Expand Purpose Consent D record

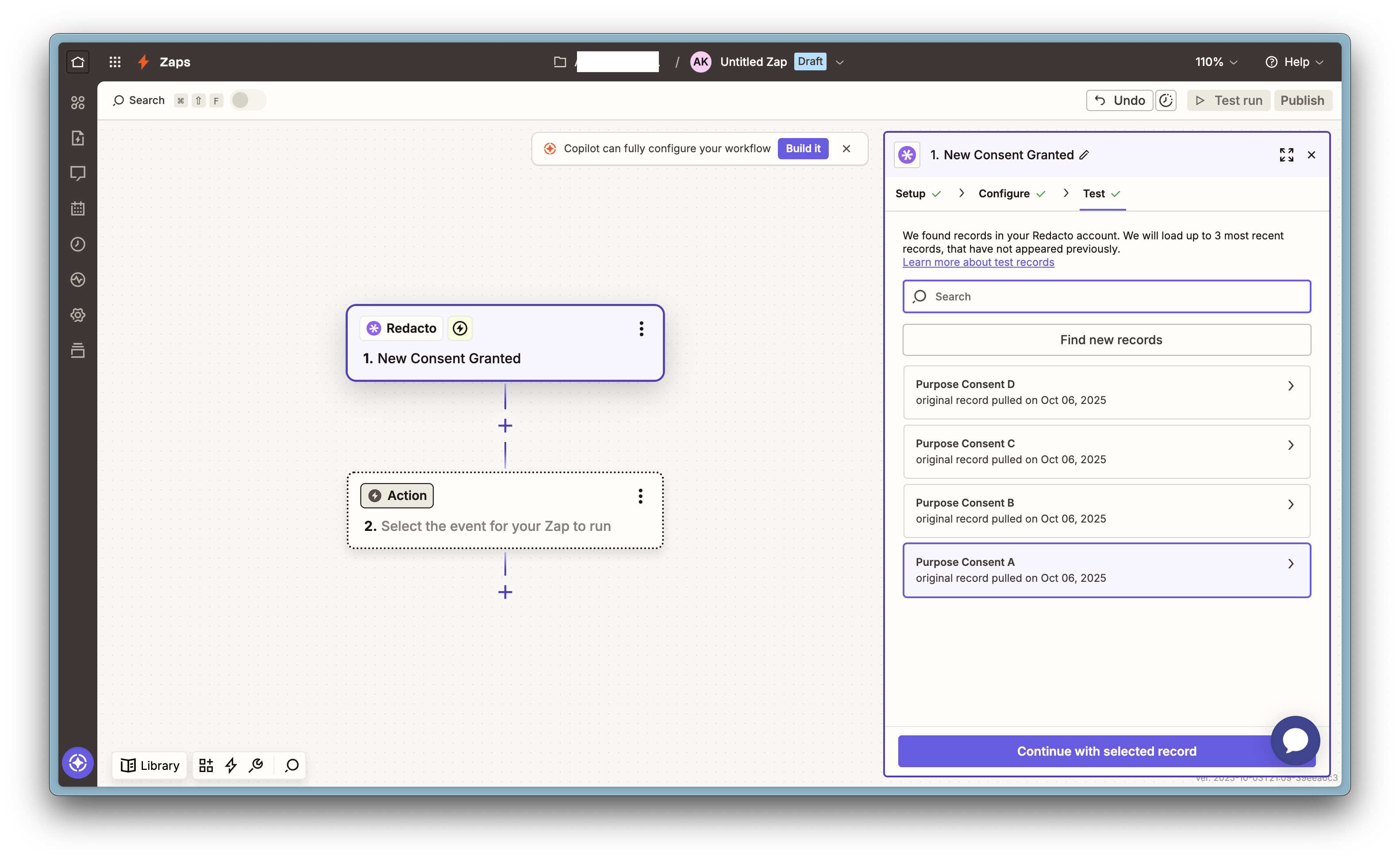(1106, 392)
